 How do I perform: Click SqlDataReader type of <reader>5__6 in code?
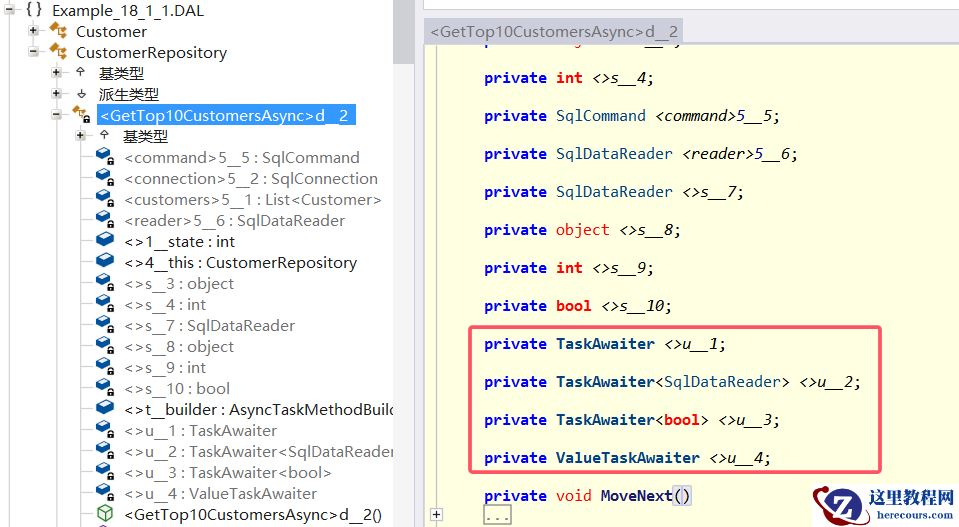coord(614,153)
